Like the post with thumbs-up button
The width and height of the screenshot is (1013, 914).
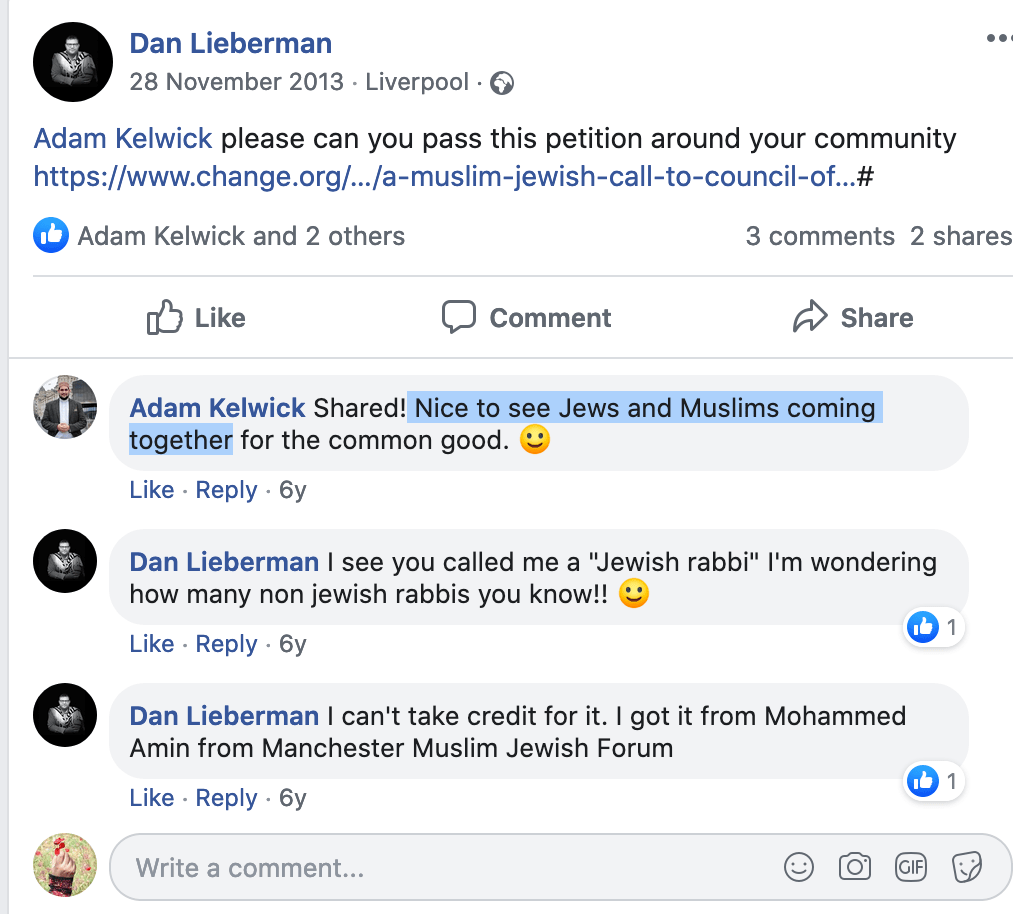(x=196, y=318)
